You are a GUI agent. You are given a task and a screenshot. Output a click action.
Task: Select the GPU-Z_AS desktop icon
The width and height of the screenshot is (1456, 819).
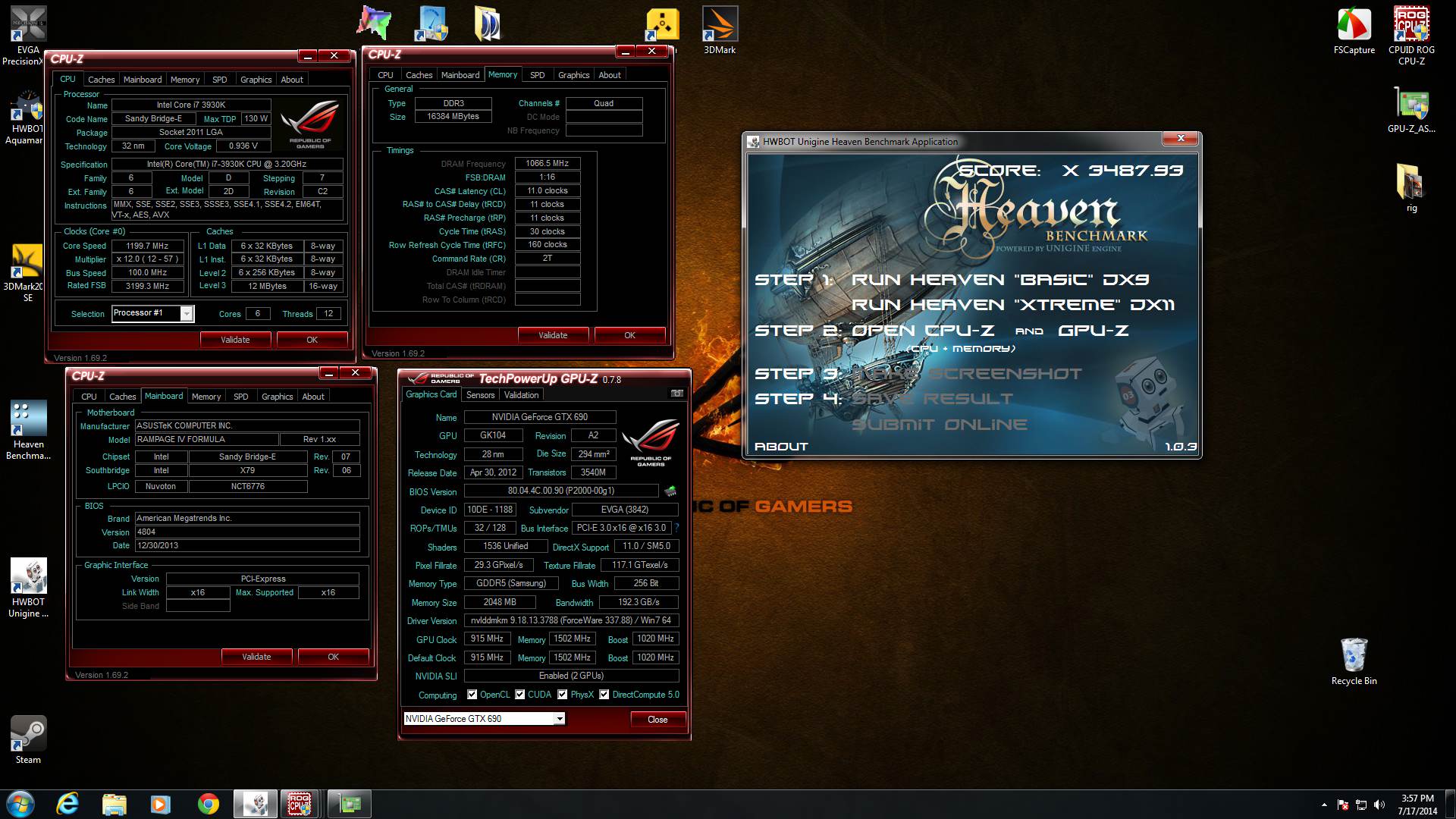[x=1411, y=111]
